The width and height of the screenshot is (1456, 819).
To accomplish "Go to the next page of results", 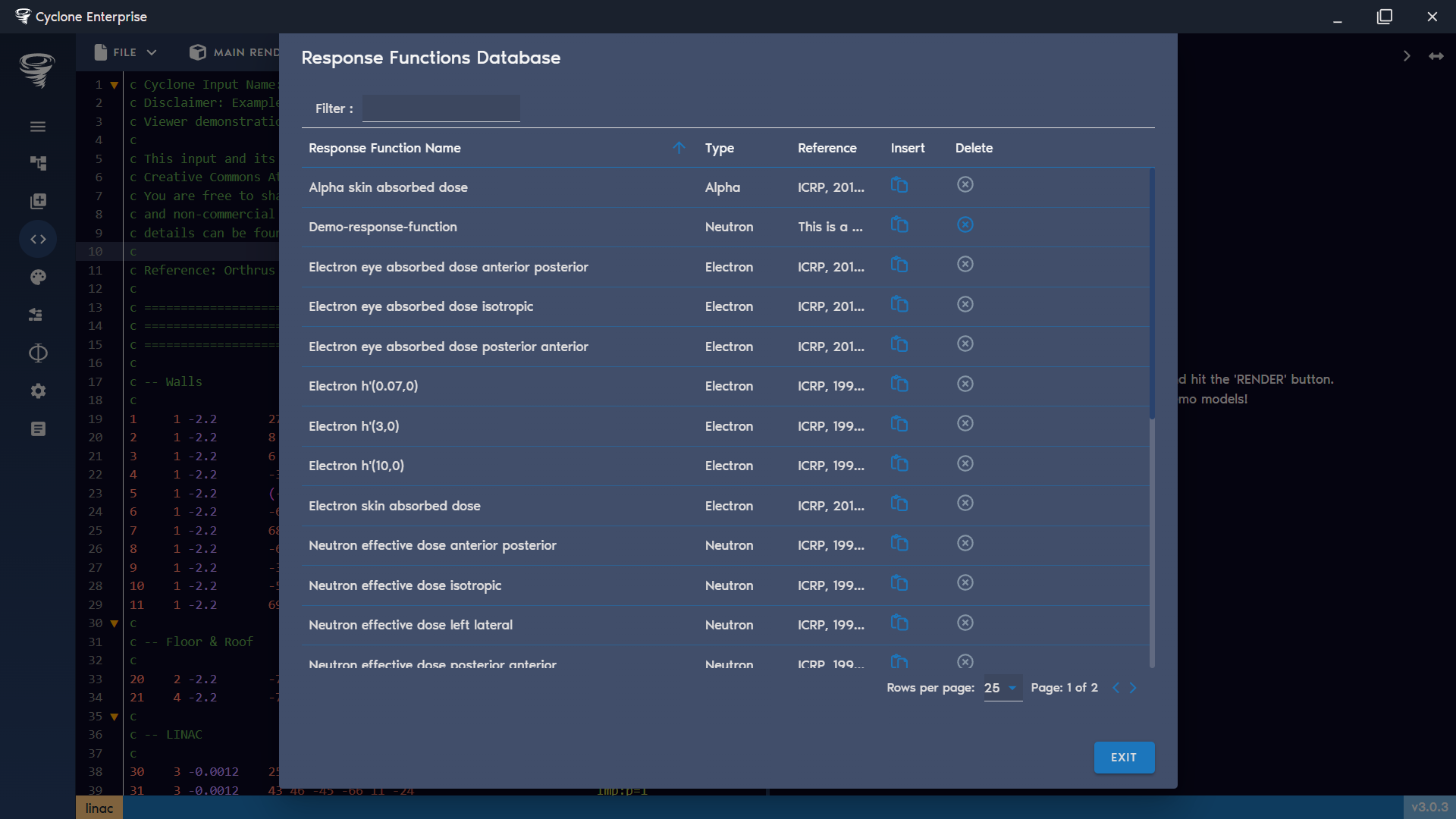I will [1133, 688].
